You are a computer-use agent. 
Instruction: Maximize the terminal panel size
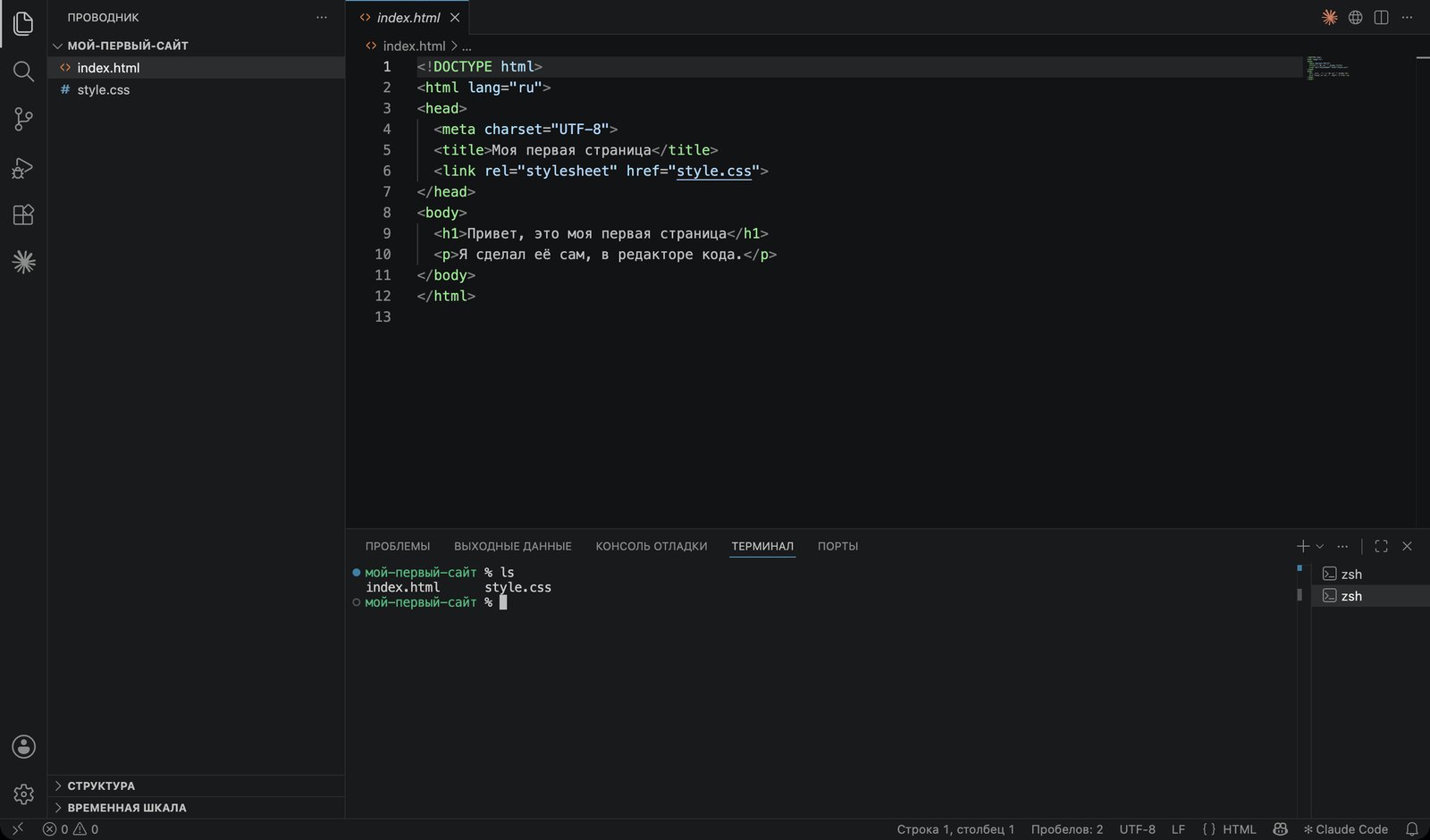[1381, 546]
